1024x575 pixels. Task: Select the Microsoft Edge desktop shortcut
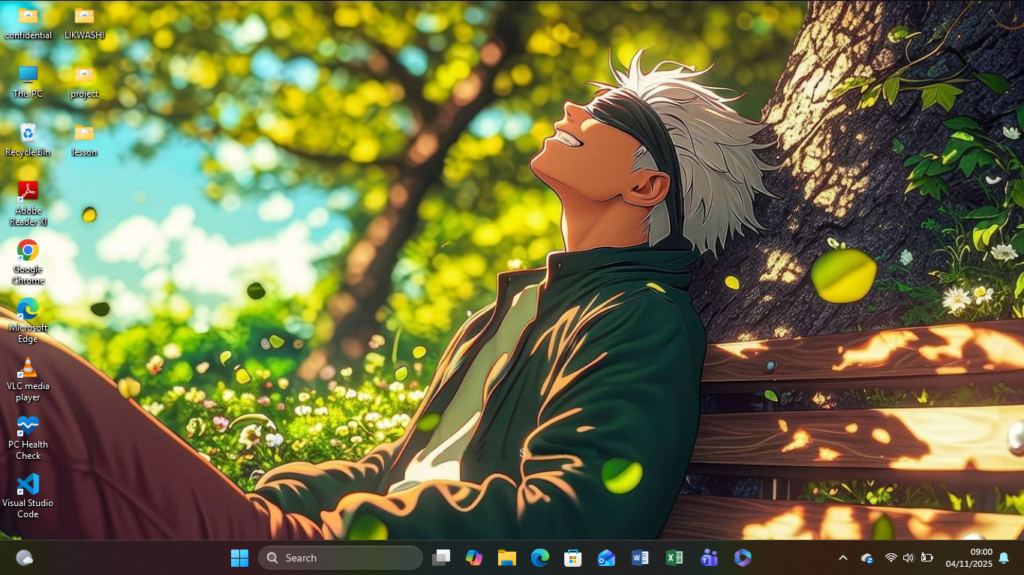tap(27, 320)
